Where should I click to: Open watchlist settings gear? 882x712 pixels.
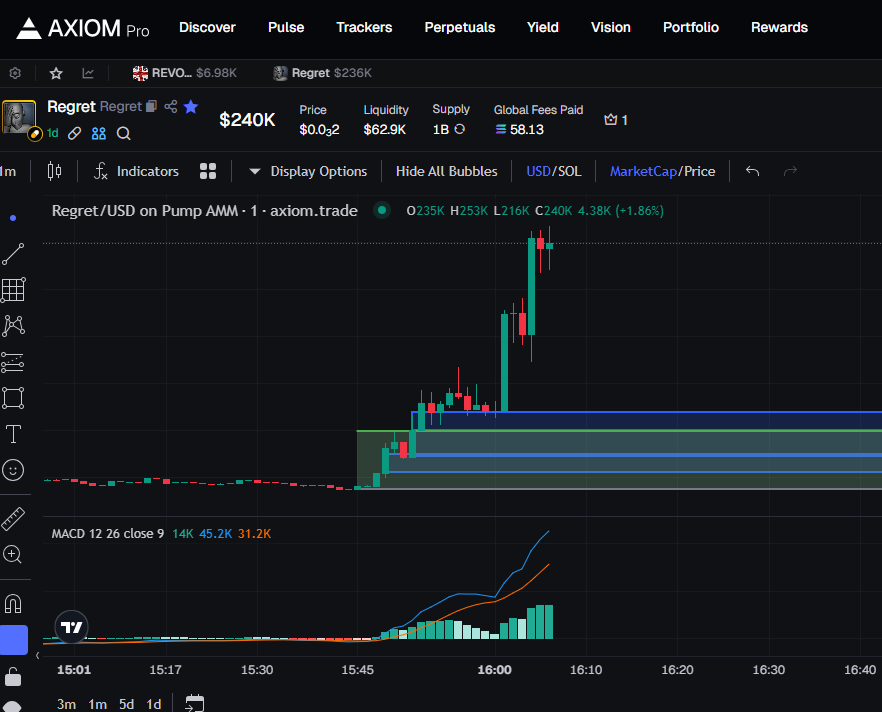point(15,73)
